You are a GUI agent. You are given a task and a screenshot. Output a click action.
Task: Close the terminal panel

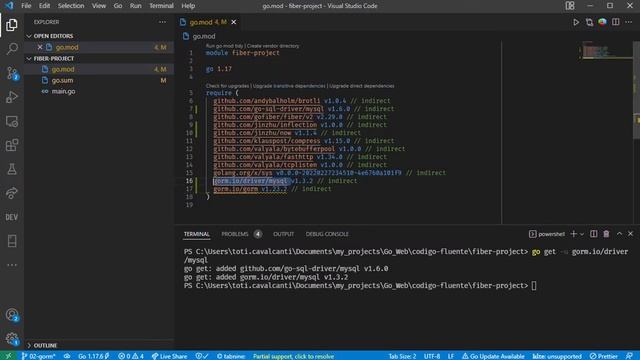(631, 234)
